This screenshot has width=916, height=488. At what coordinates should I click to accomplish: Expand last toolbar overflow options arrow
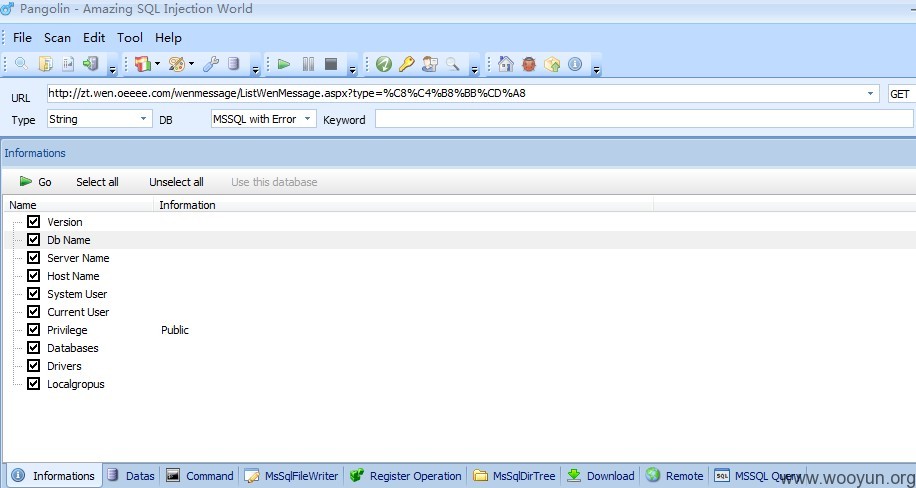tap(596, 70)
